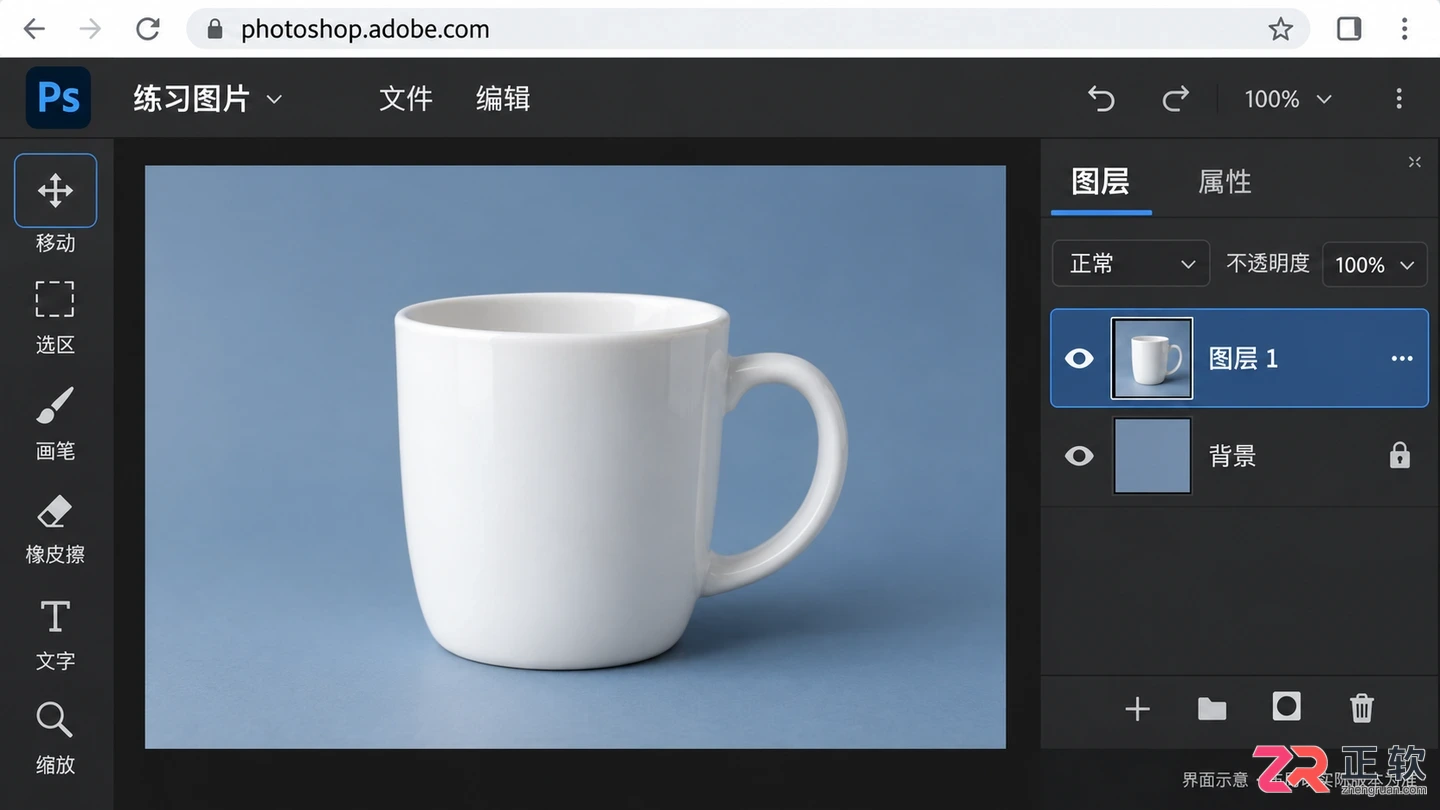The image size is (1440, 810).
Task: Select the 移动 (Move) tool
Action: tap(55, 191)
